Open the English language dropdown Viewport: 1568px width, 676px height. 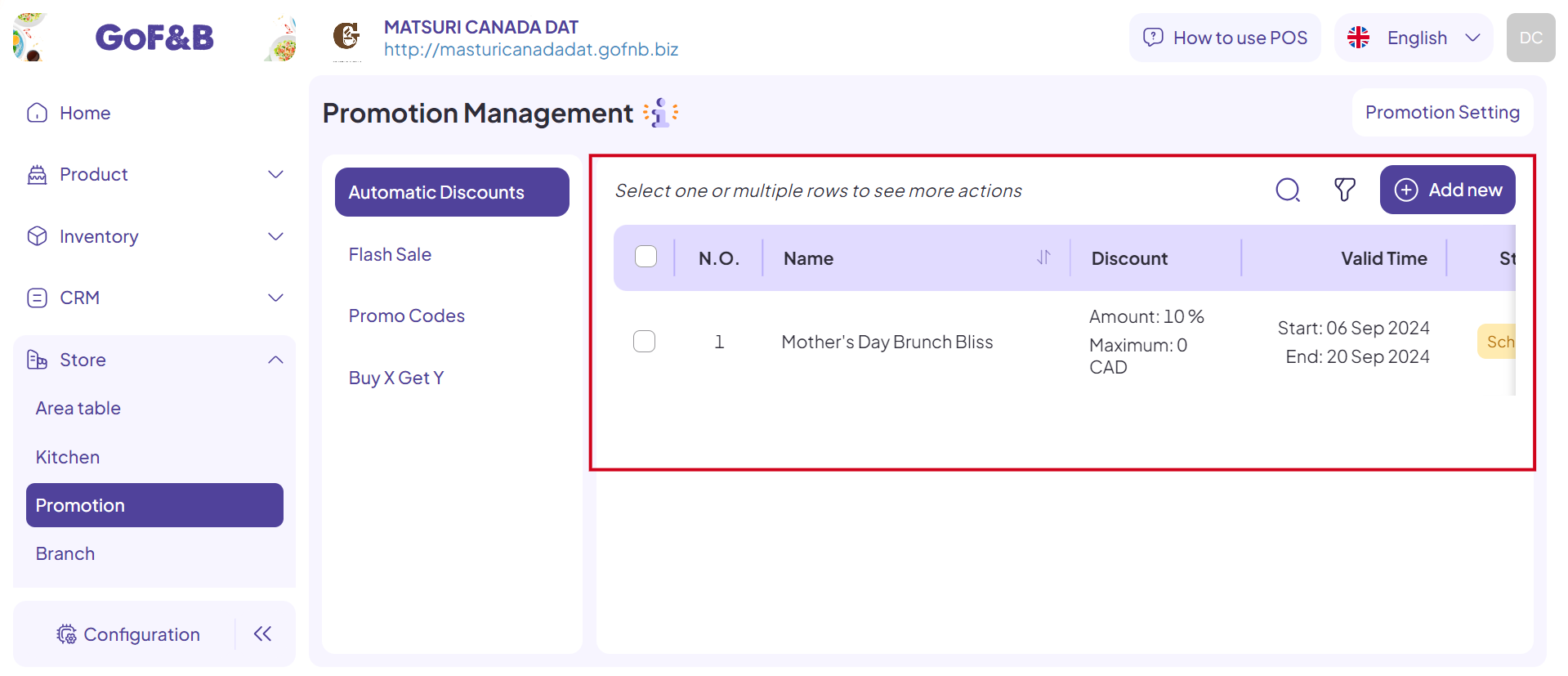pyautogui.click(x=1414, y=38)
